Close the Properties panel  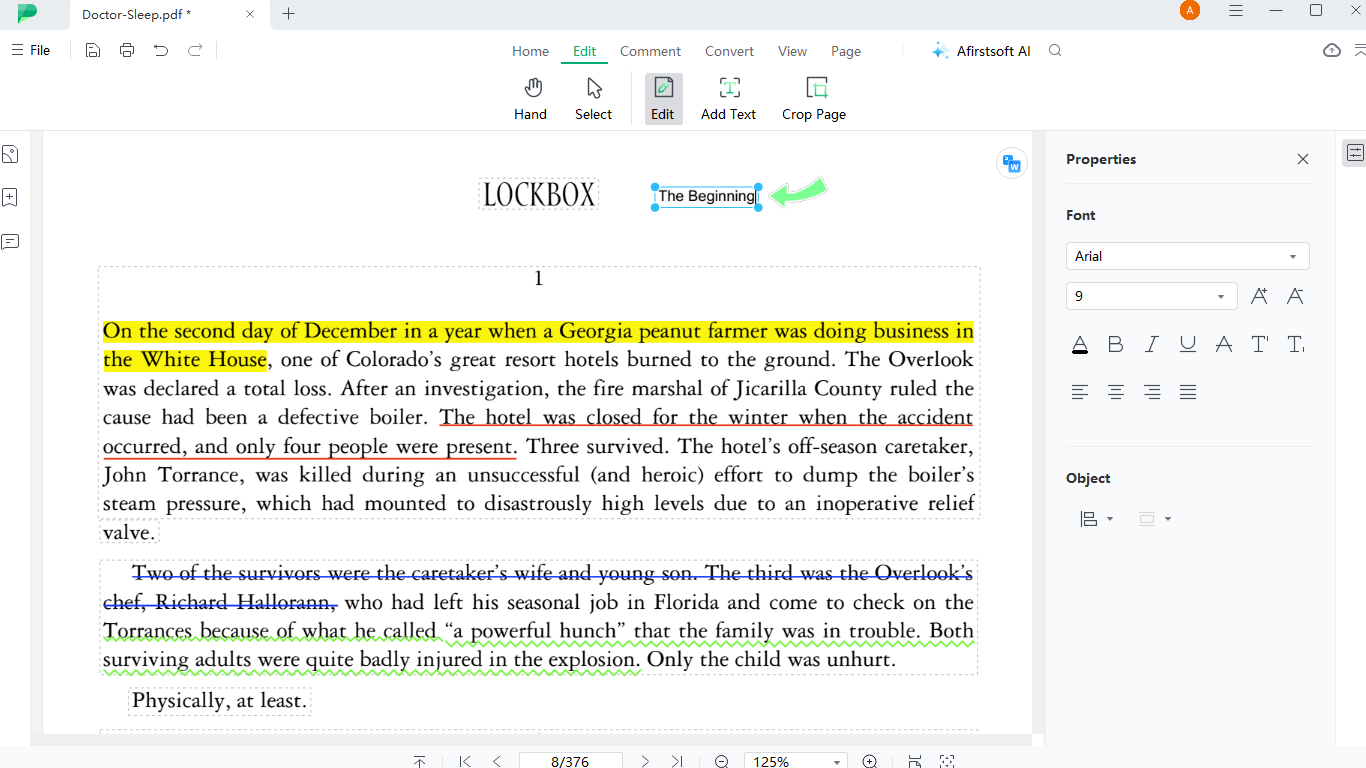coord(1303,159)
